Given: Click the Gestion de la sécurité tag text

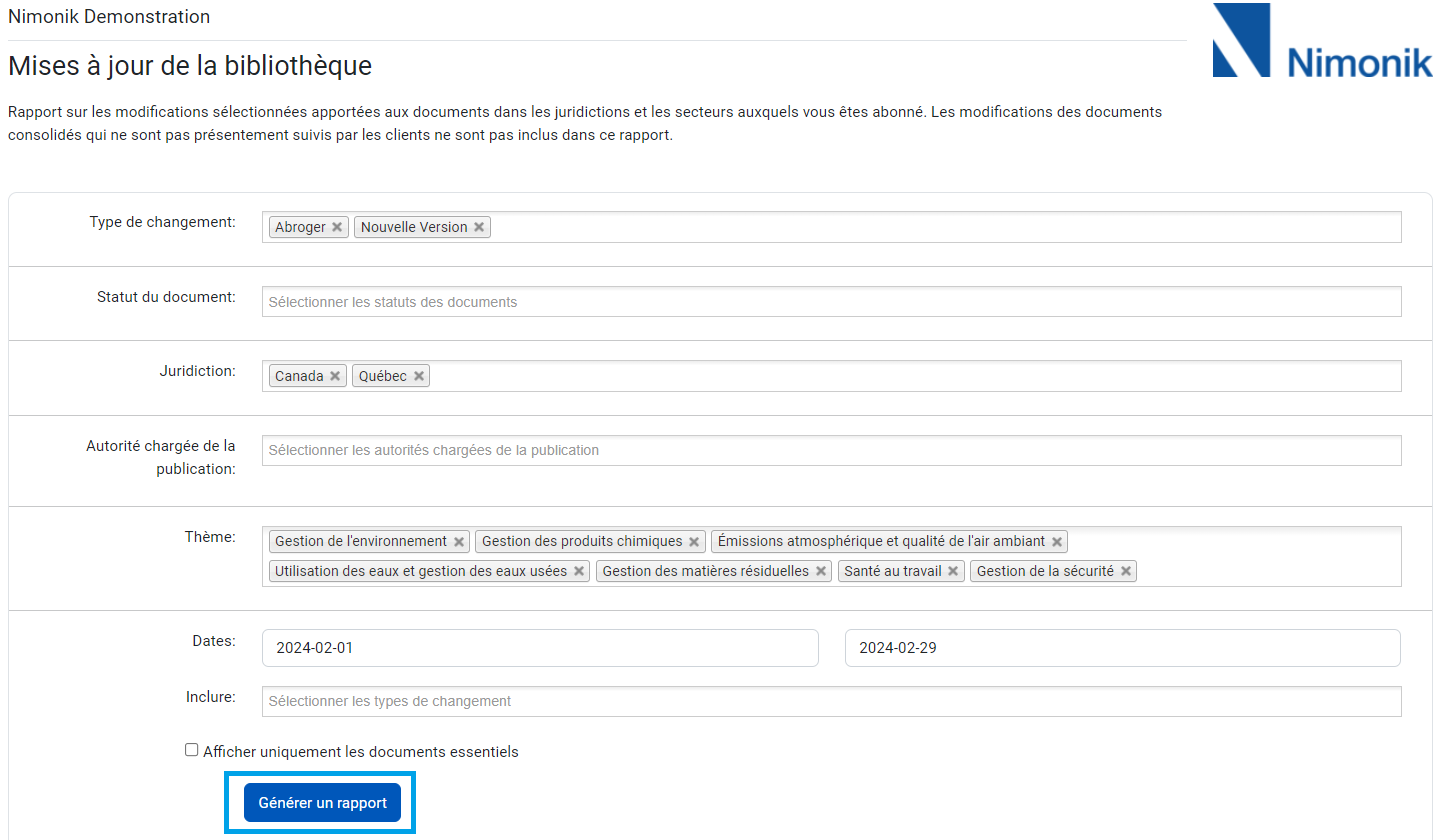Looking at the screenshot, I should click(x=1045, y=571).
